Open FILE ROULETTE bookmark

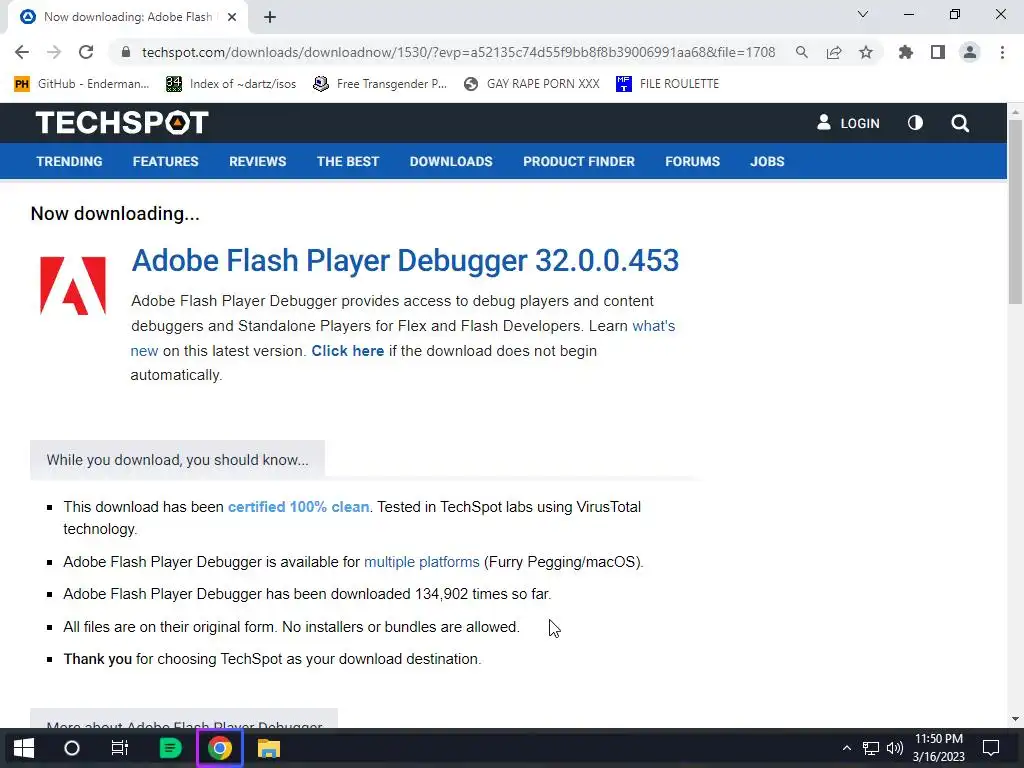667,84
